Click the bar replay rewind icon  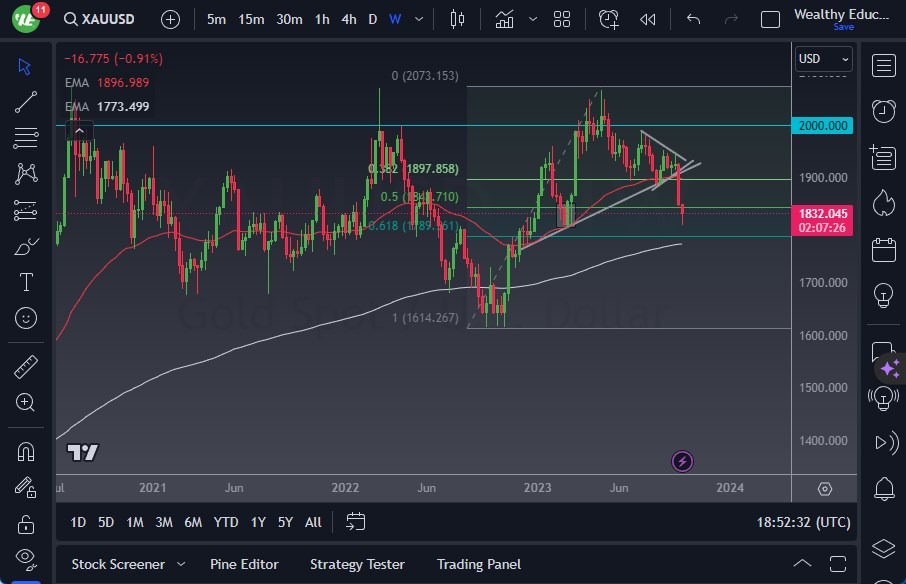[x=648, y=19]
